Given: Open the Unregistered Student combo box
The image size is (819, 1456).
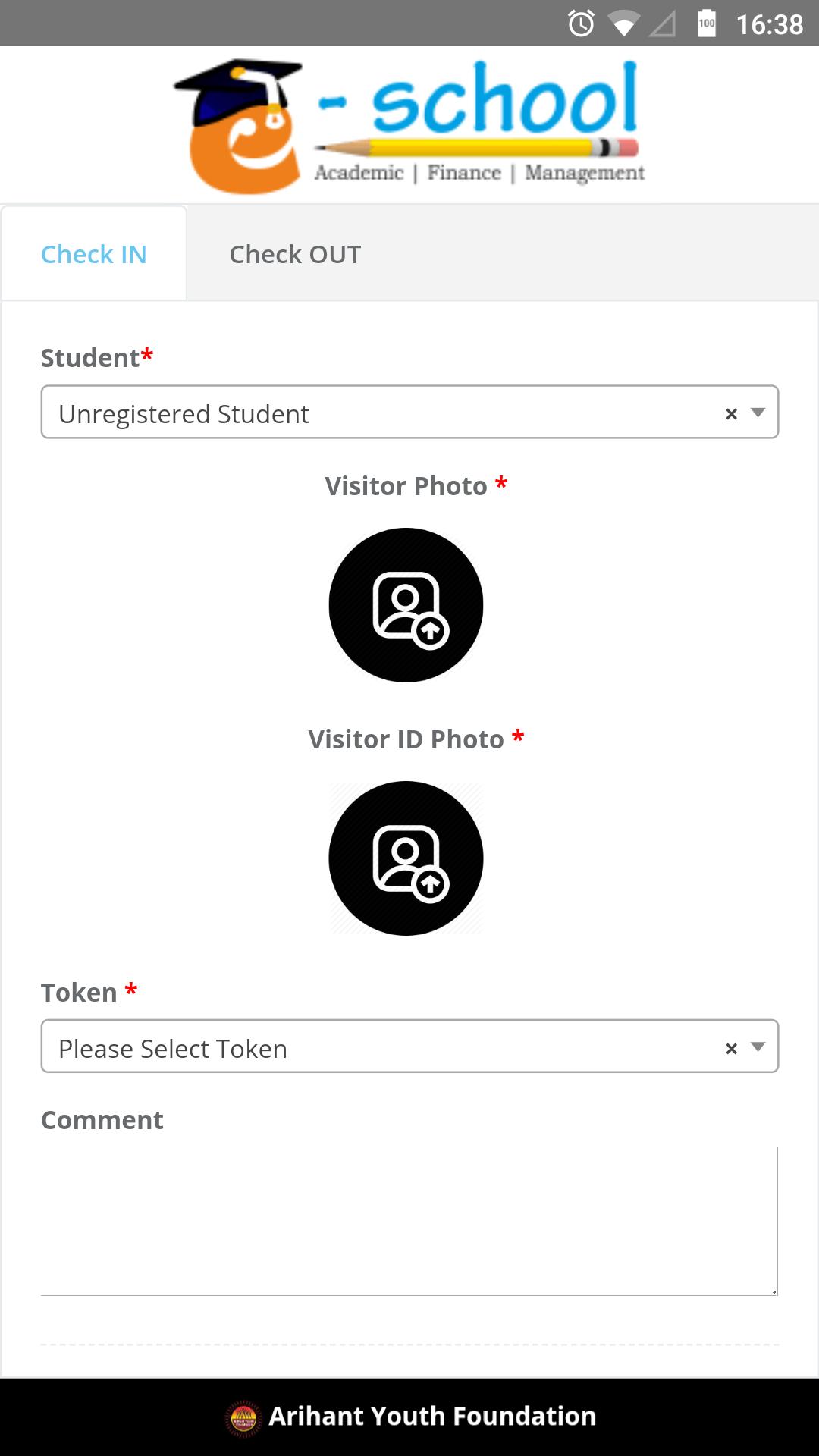Looking at the screenshot, I should click(x=409, y=412).
